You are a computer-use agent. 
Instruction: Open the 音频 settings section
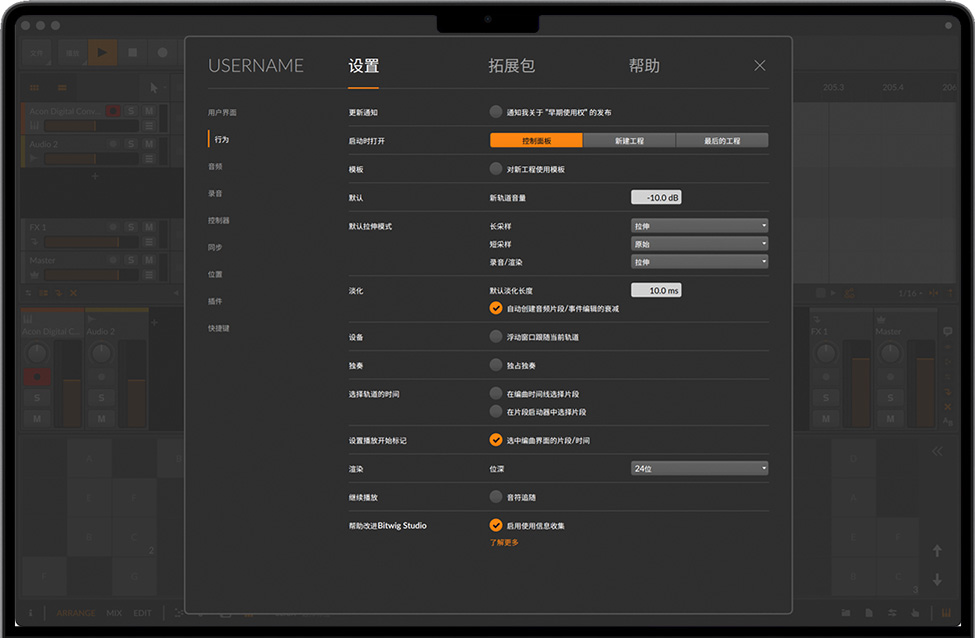(x=216, y=166)
